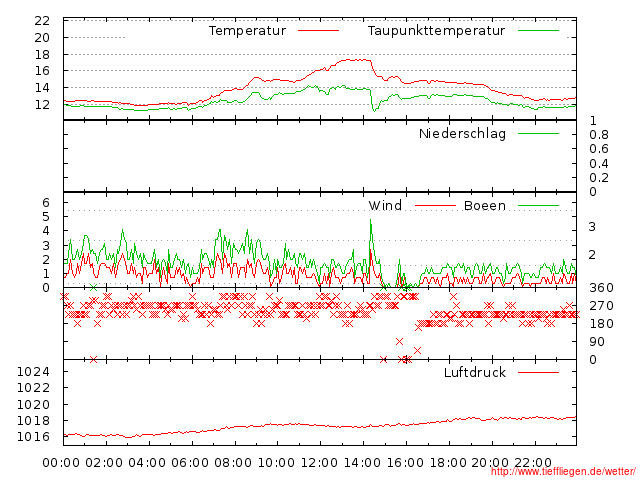This screenshot has width=640, height=480.
Task: Click the 0.6 precipitation axis value
Action: click(x=599, y=149)
